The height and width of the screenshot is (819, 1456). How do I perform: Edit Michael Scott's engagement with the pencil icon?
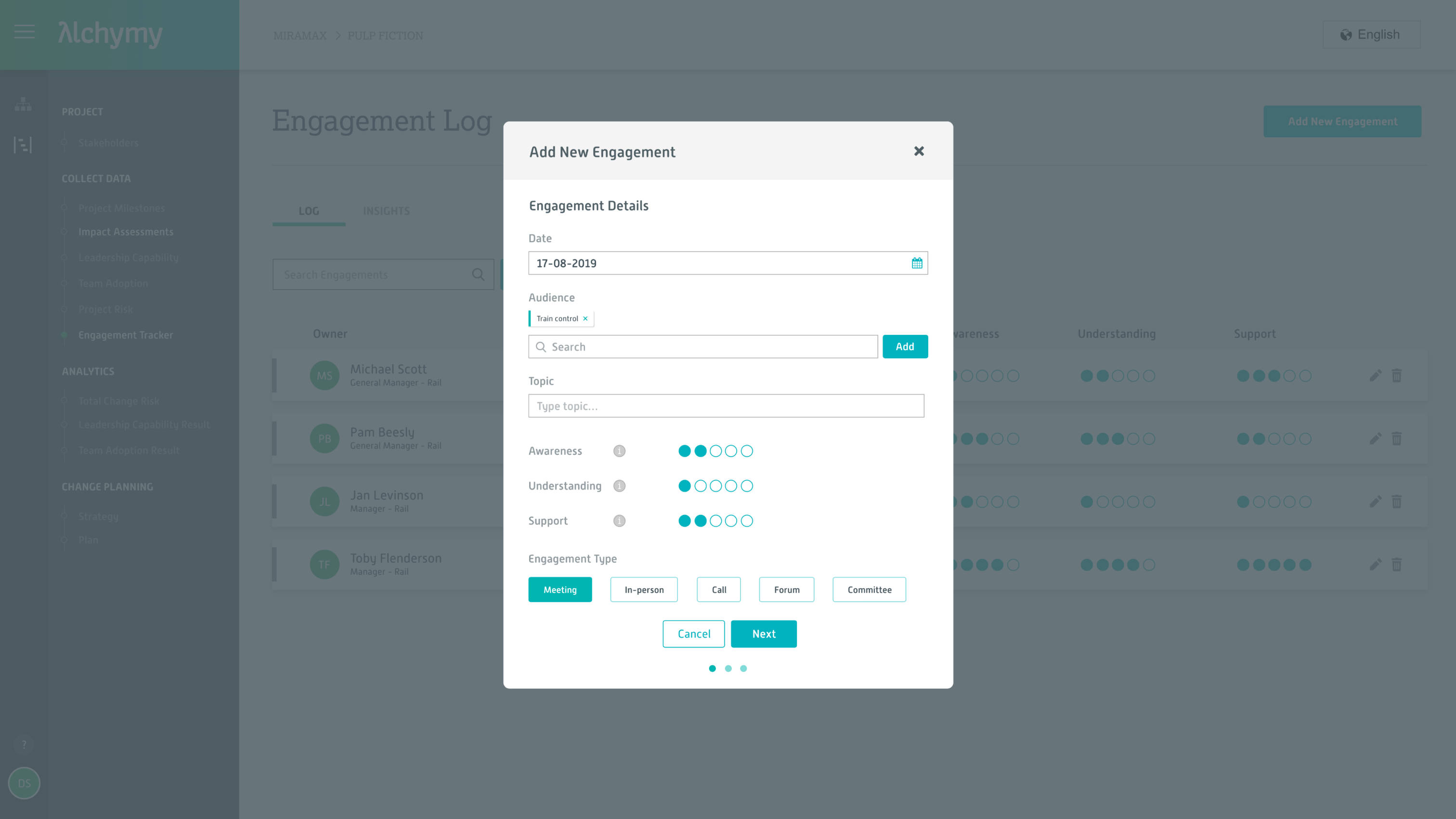[x=1375, y=375]
